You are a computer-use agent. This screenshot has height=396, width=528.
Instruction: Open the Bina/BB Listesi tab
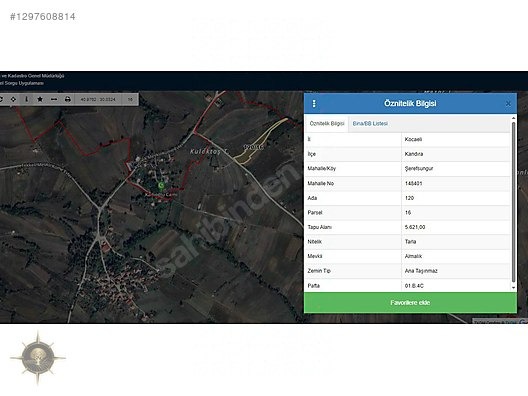click(x=370, y=124)
